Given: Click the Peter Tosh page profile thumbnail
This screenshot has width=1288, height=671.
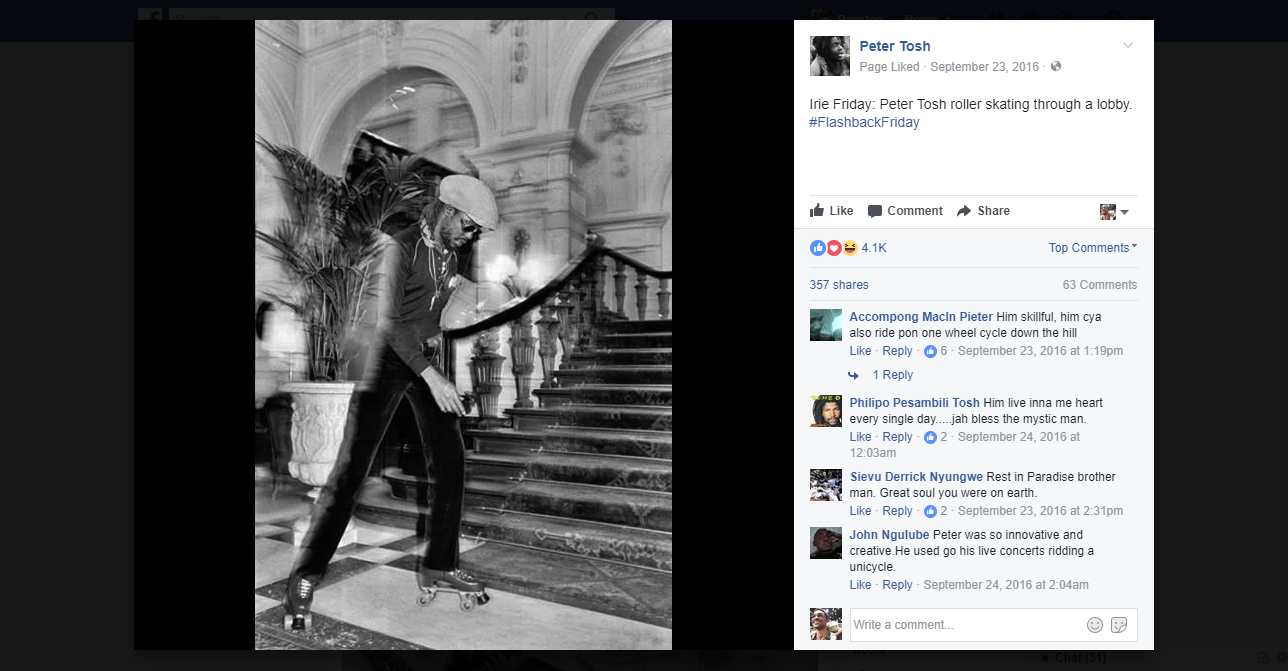Looking at the screenshot, I should point(829,56).
